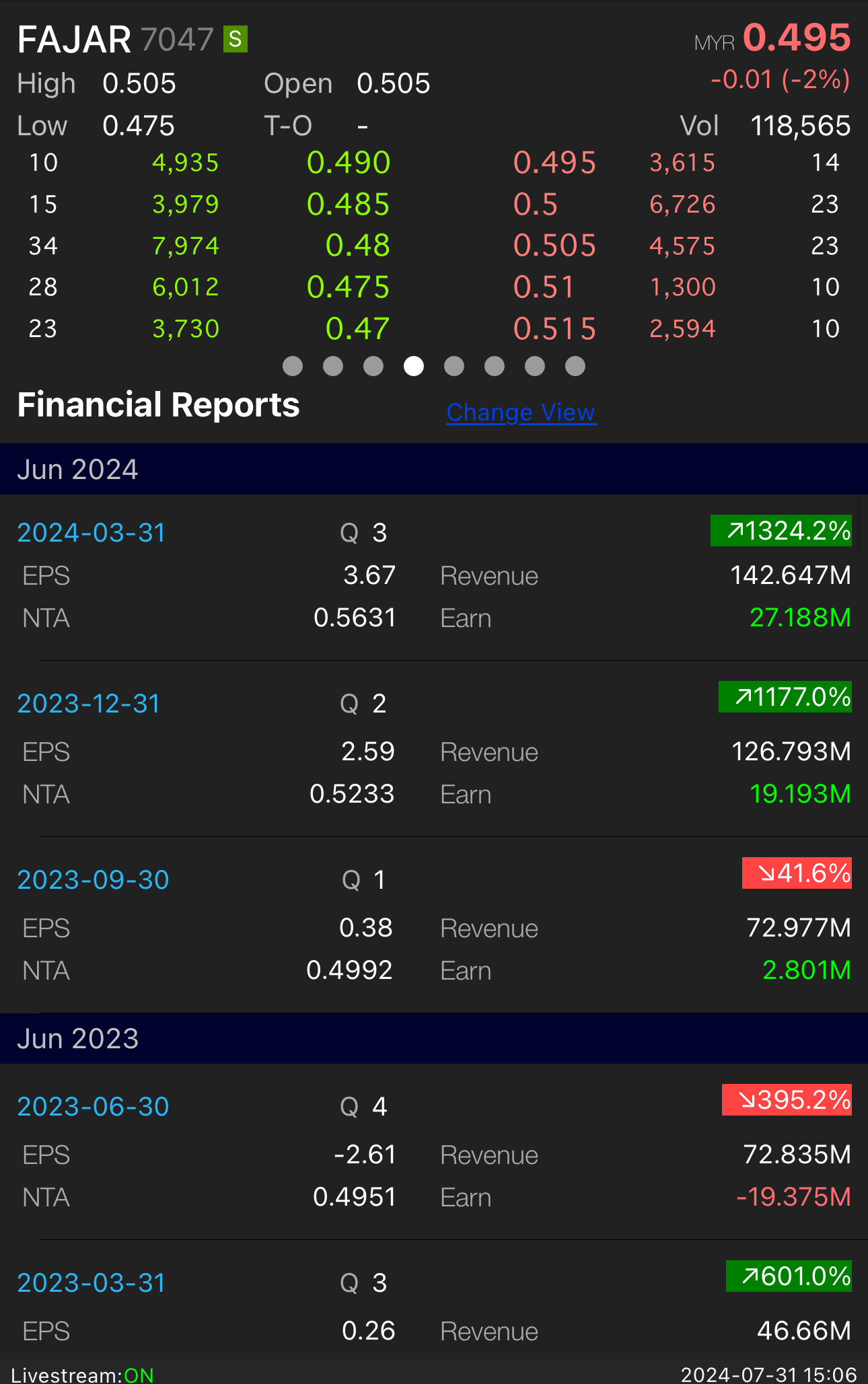868x1384 pixels.
Task: Tap the Jun 2024 section header
Action: click(434, 470)
